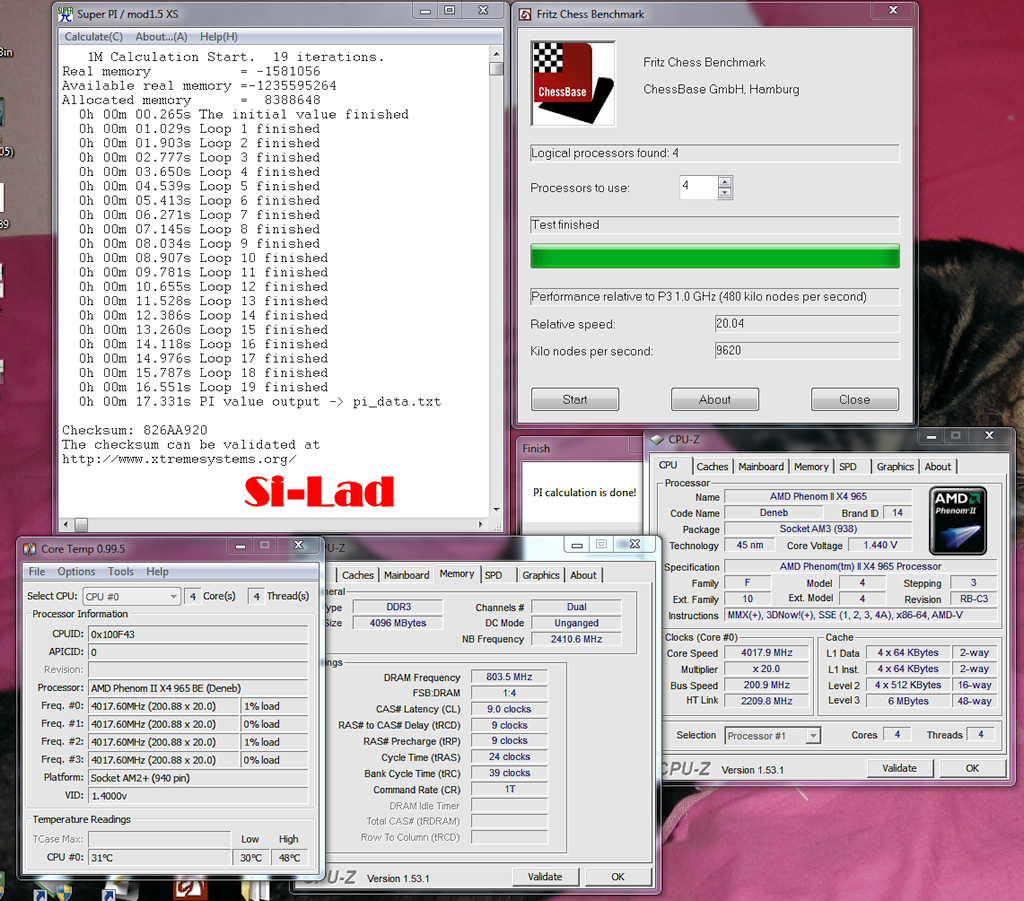Switch to SPD tab in CPU-Z CPU window
Viewport: 1024px width, 901px height.
848,466
